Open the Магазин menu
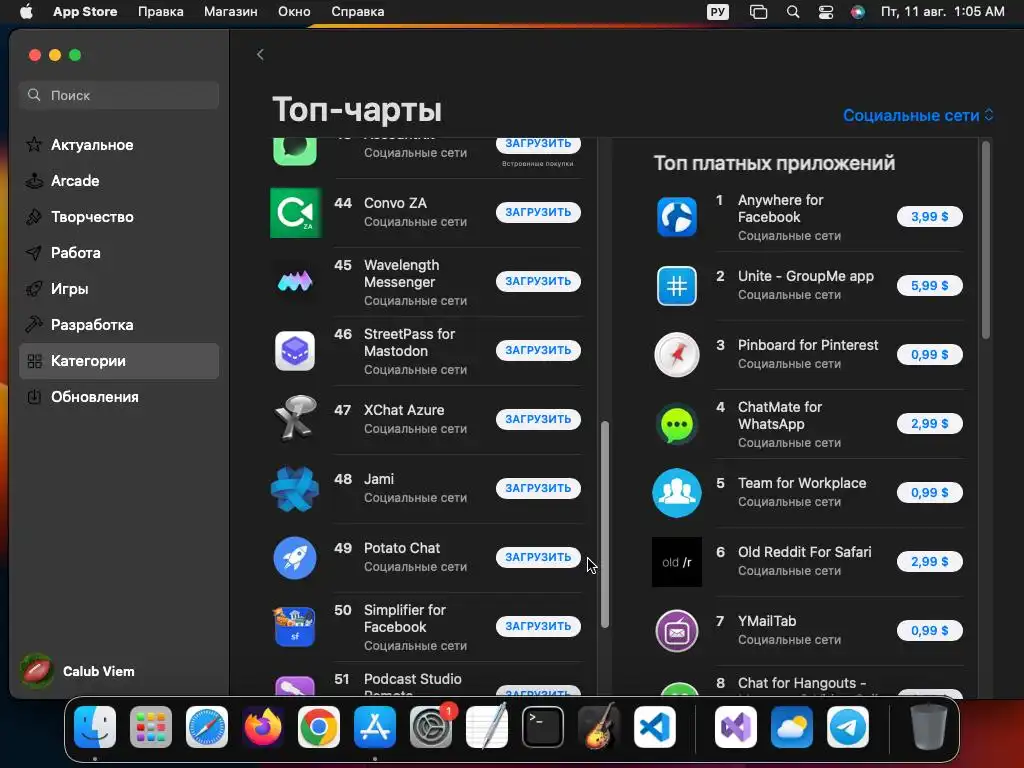Viewport: 1024px width, 768px height. click(231, 12)
